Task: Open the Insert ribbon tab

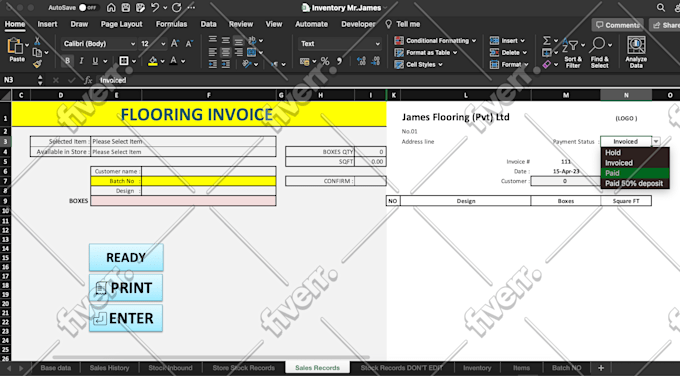Action: [x=47, y=24]
